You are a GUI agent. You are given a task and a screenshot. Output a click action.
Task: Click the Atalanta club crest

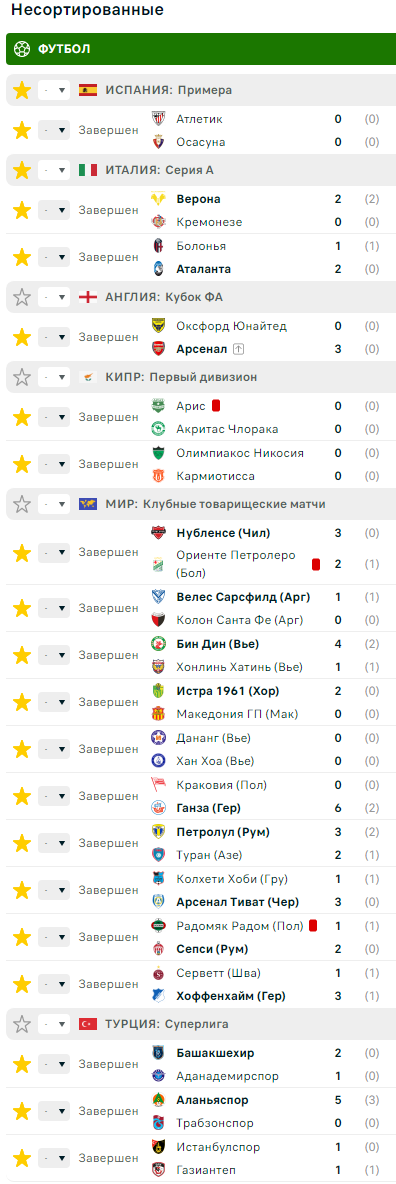(158, 269)
